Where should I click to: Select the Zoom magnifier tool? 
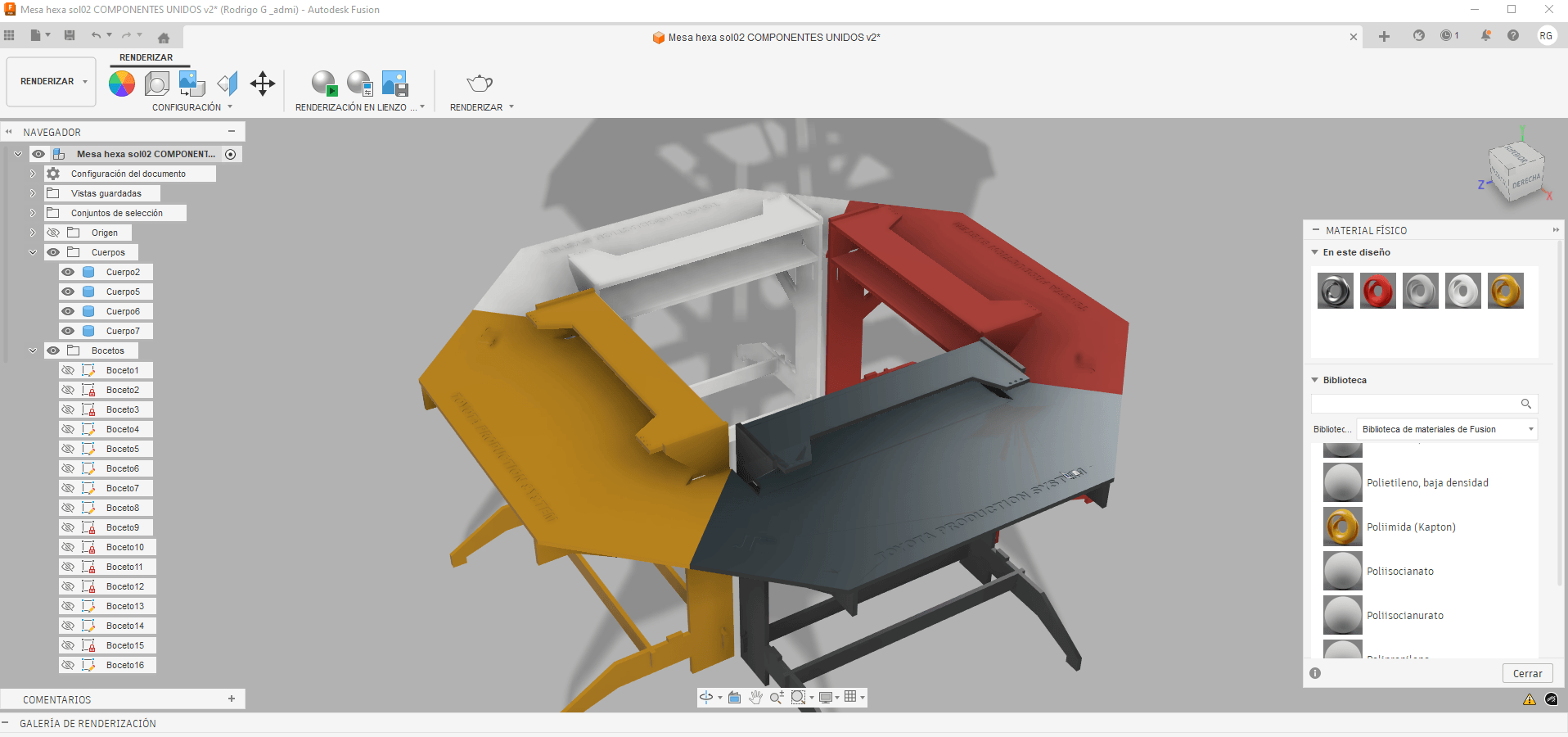coord(777,697)
